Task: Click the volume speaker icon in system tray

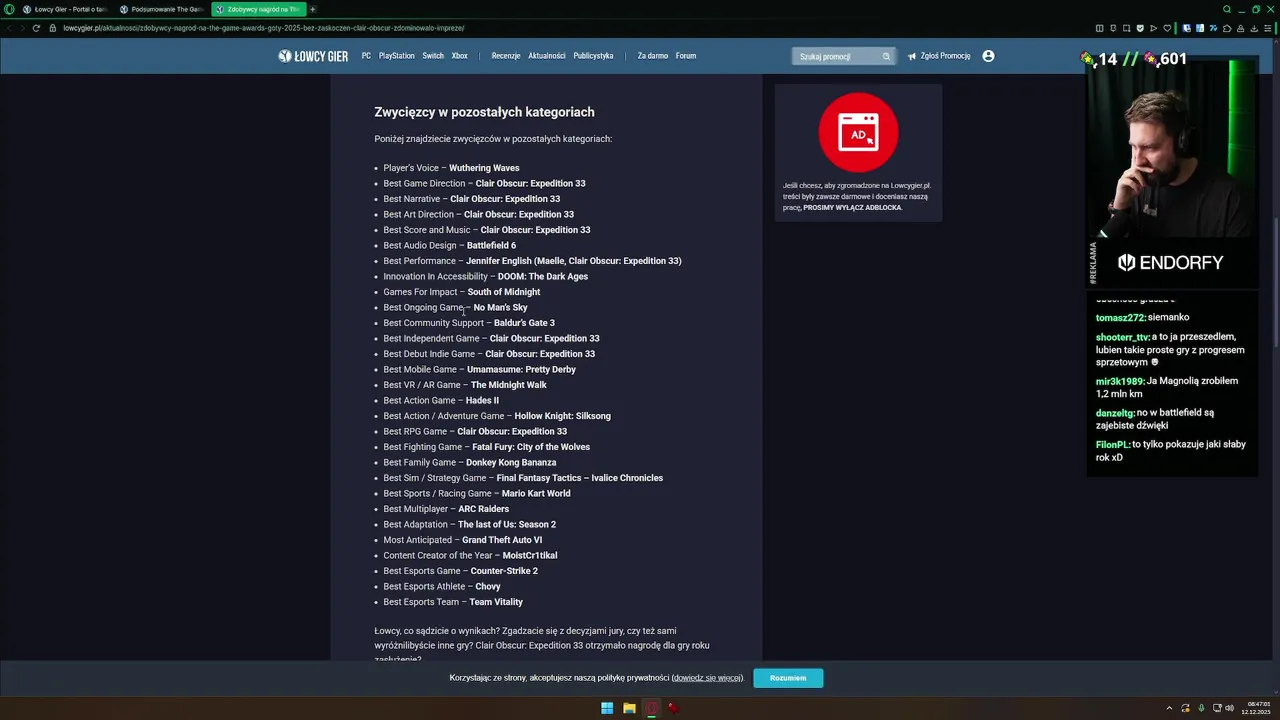Action: pyautogui.click(x=1230, y=708)
